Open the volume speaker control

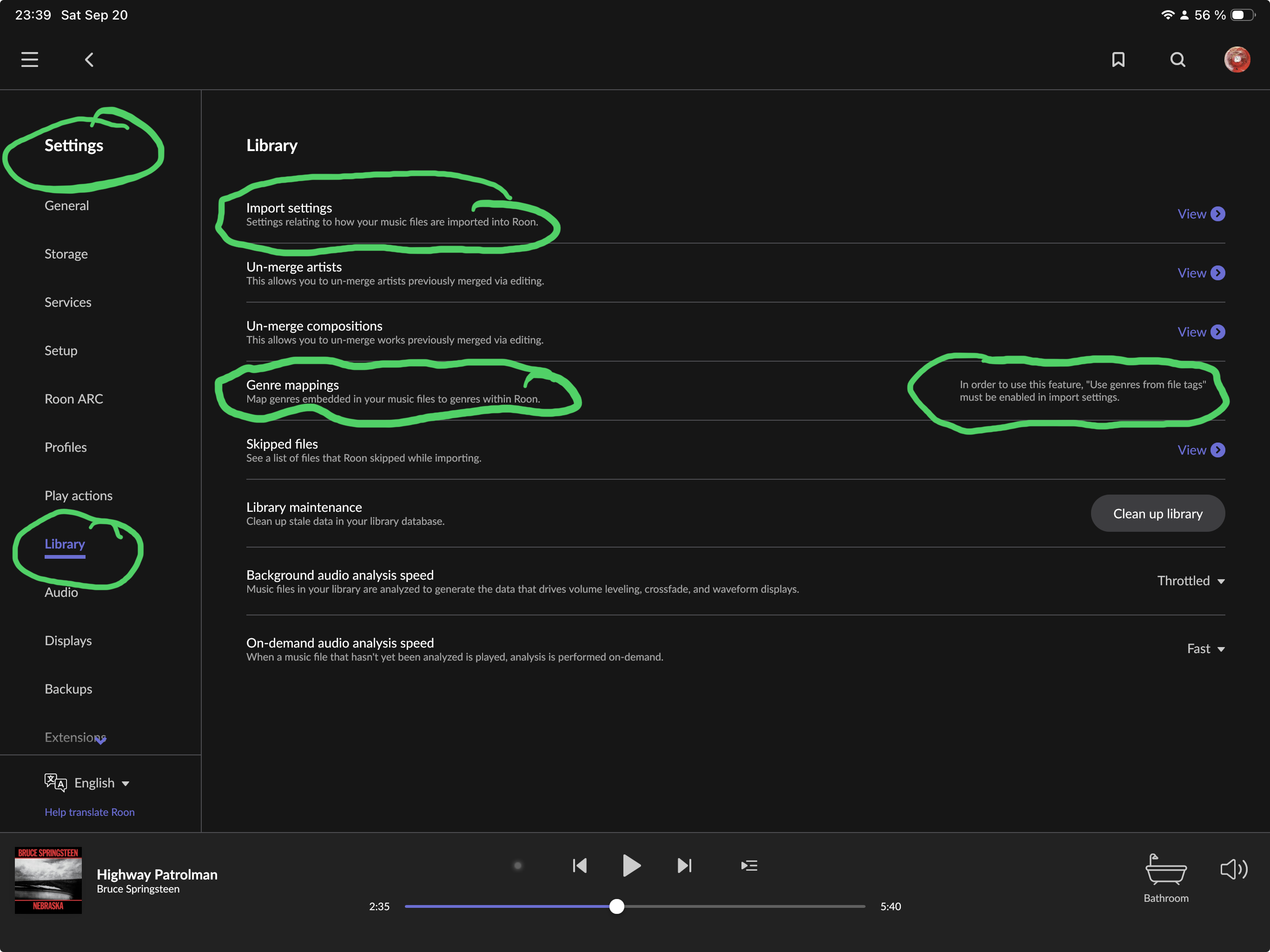1233,869
